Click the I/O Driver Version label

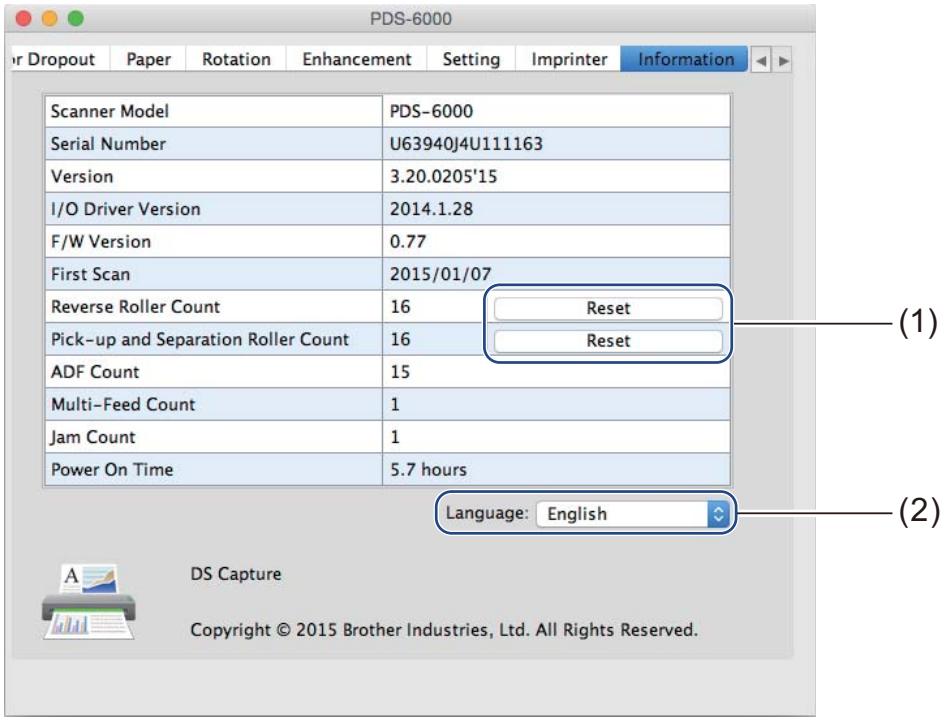pos(125,209)
